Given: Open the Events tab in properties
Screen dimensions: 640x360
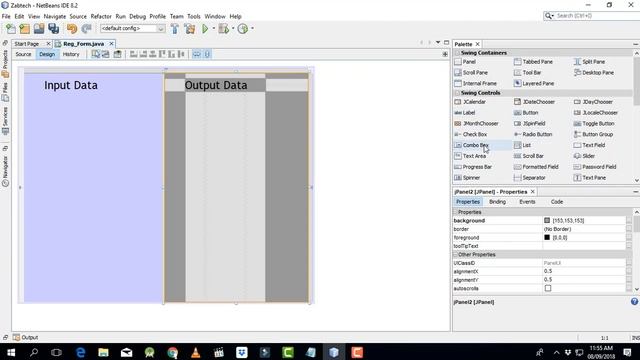Looking at the screenshot, I should (x=527, y=202).
